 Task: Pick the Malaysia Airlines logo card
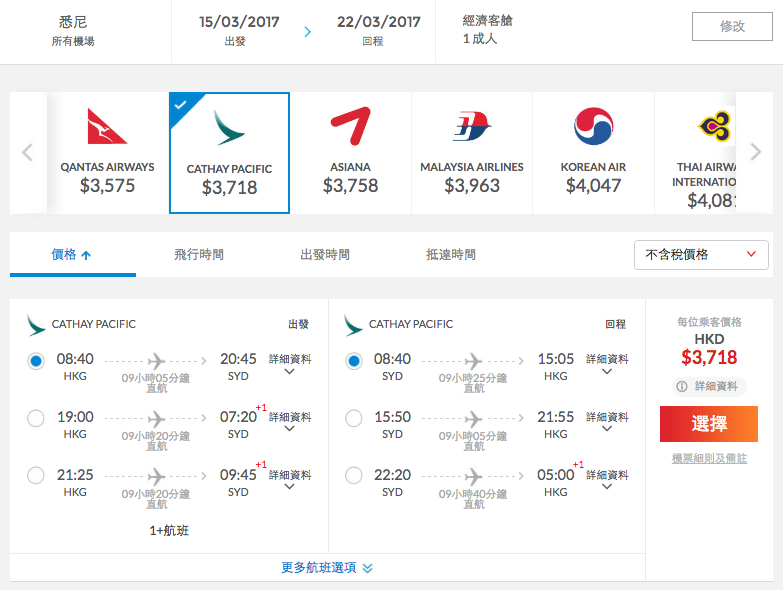472,153
